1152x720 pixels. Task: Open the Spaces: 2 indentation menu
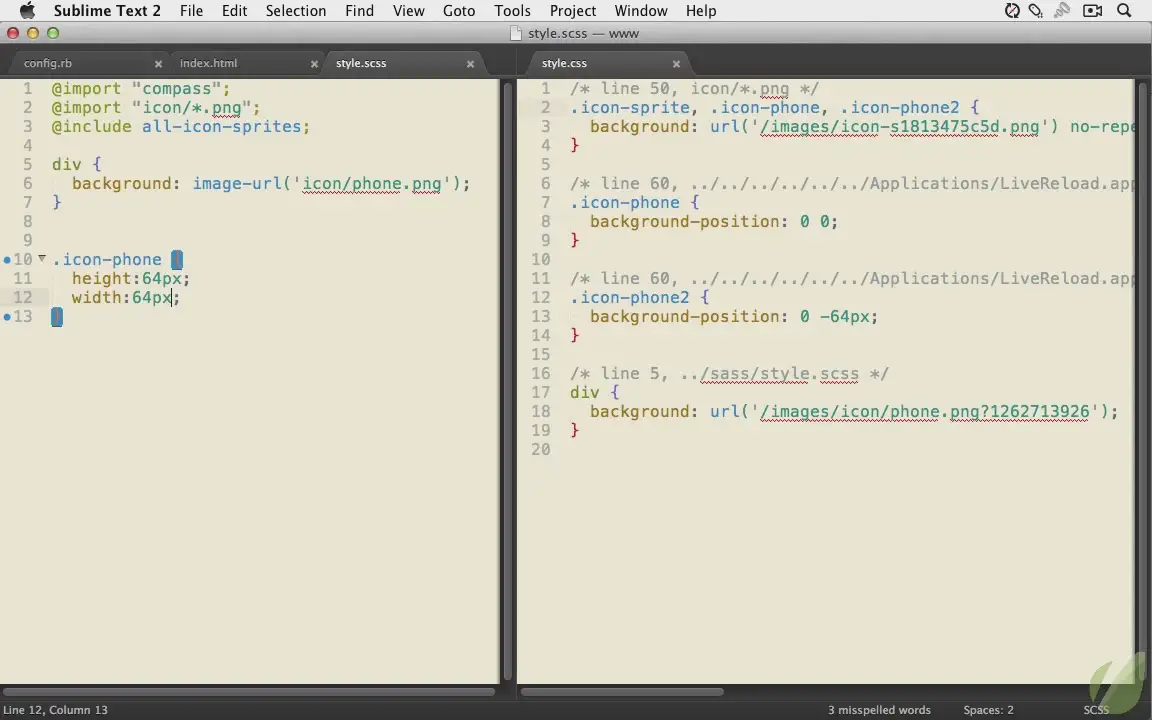[x=988, y=710]
